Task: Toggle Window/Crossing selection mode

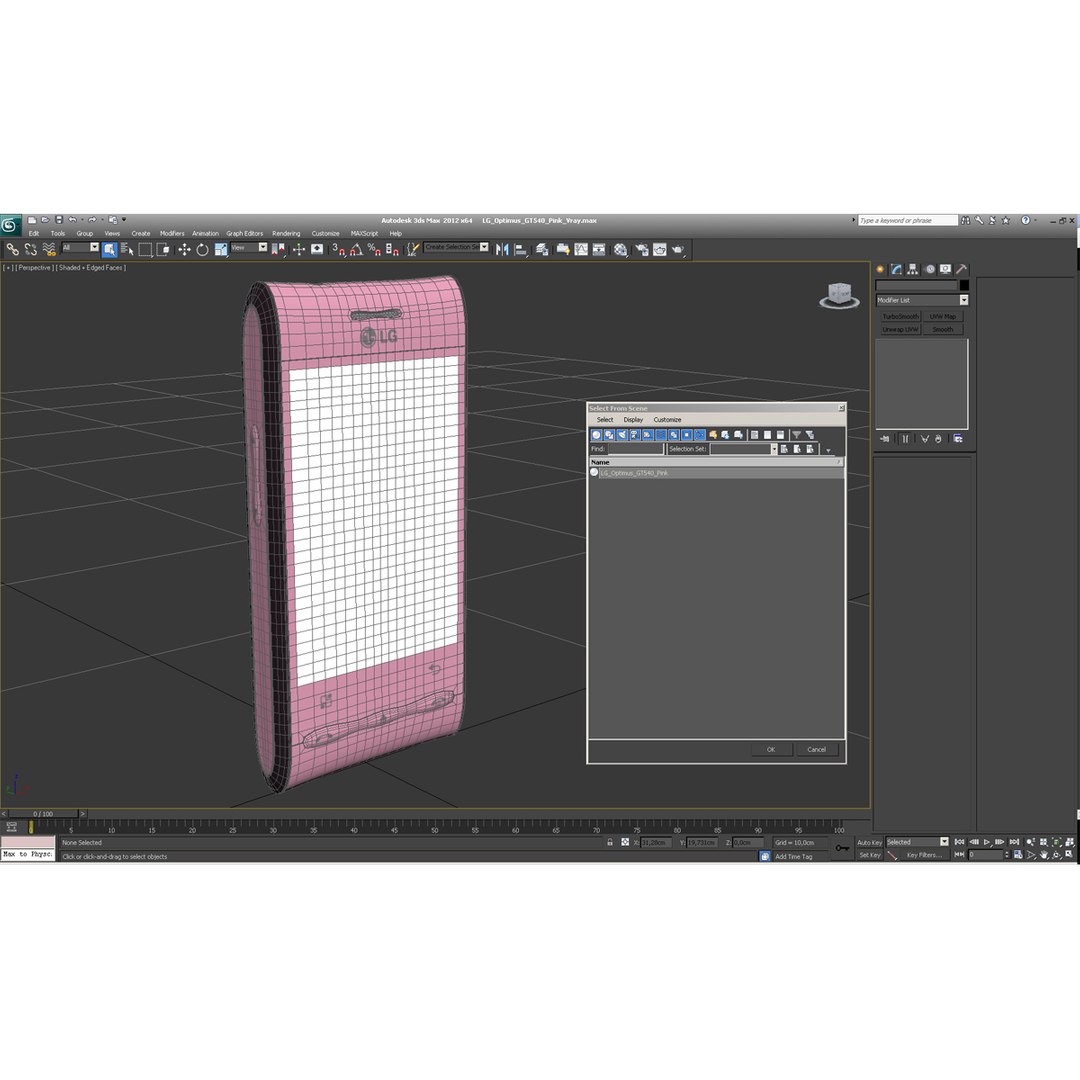Action: (163, 249)
